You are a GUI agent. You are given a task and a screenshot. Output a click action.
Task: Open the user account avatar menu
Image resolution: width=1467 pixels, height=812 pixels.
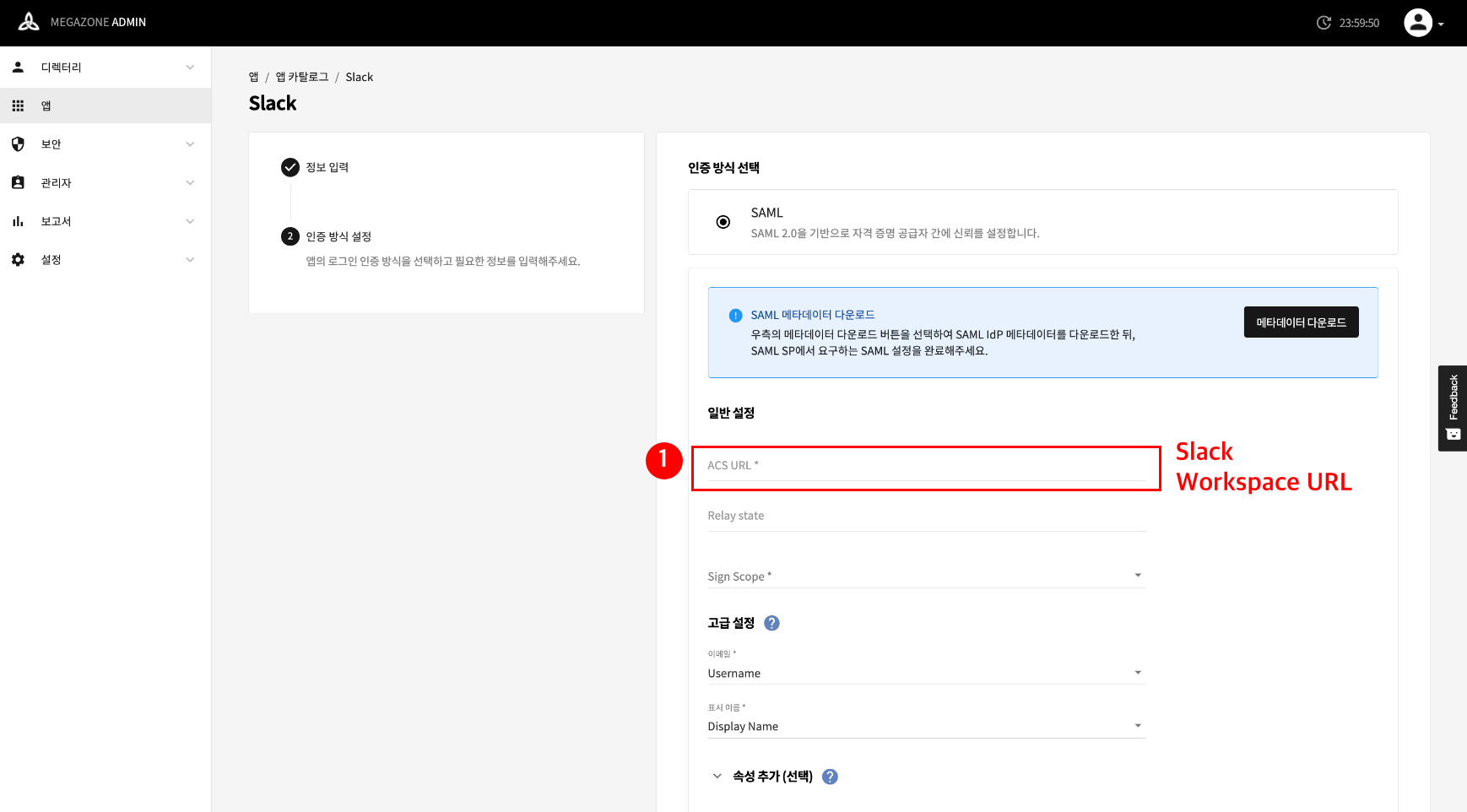[1418, 23]
